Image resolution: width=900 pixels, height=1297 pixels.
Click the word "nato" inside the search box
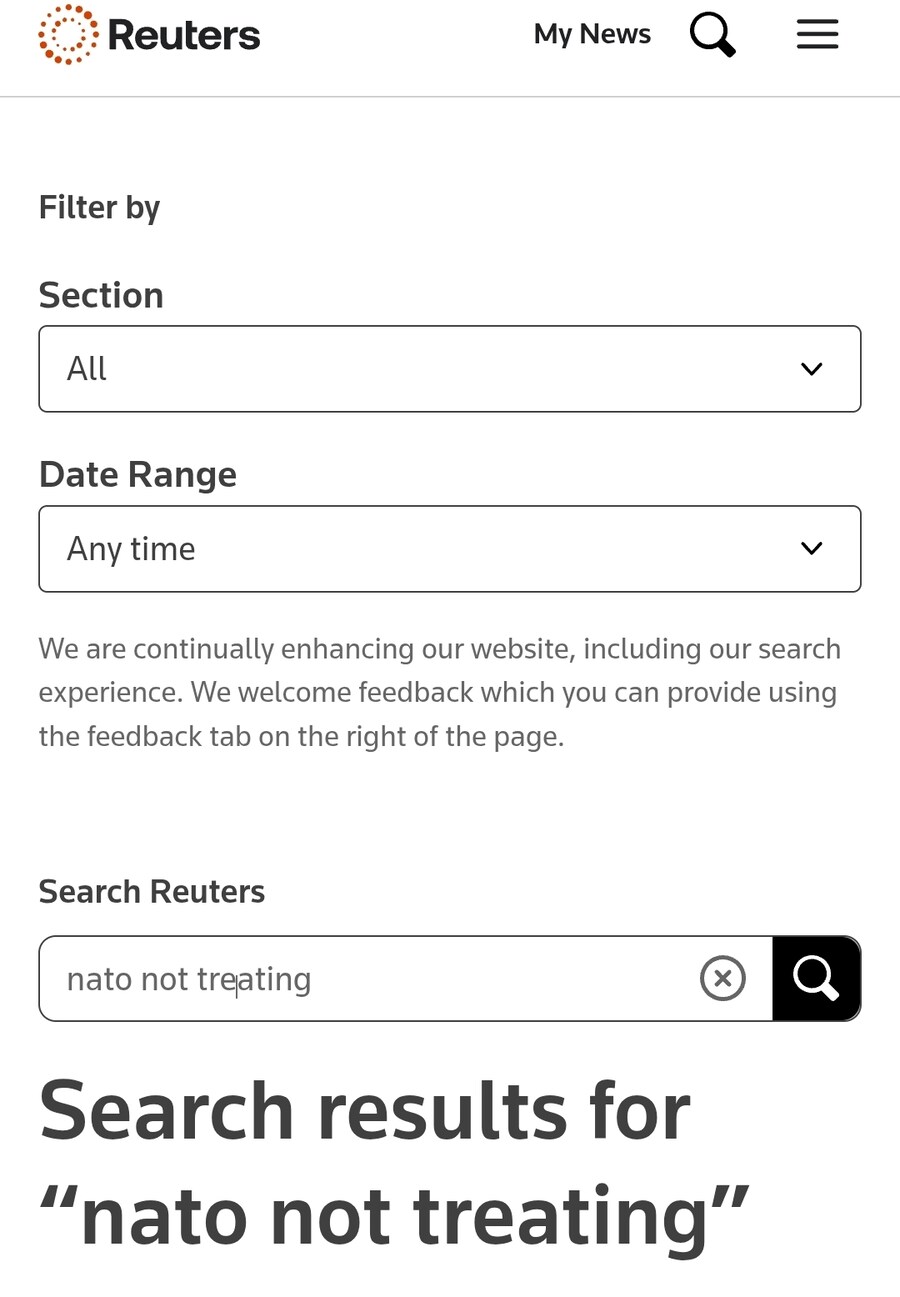click(99, 979)
